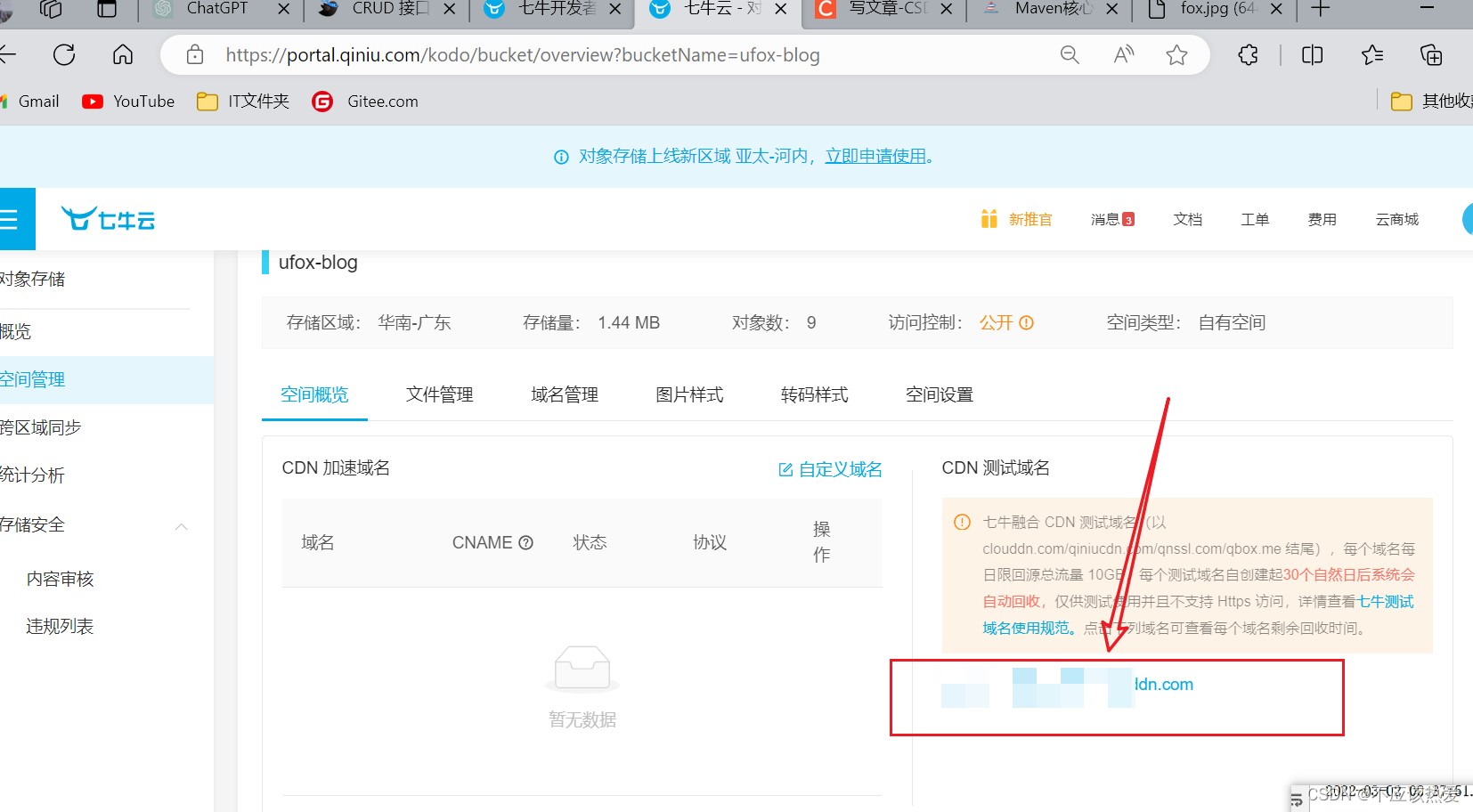Select 内容审核 in the sidebar
The width and height of the screenshot is (1473, 812).
[x=61, y=580]
